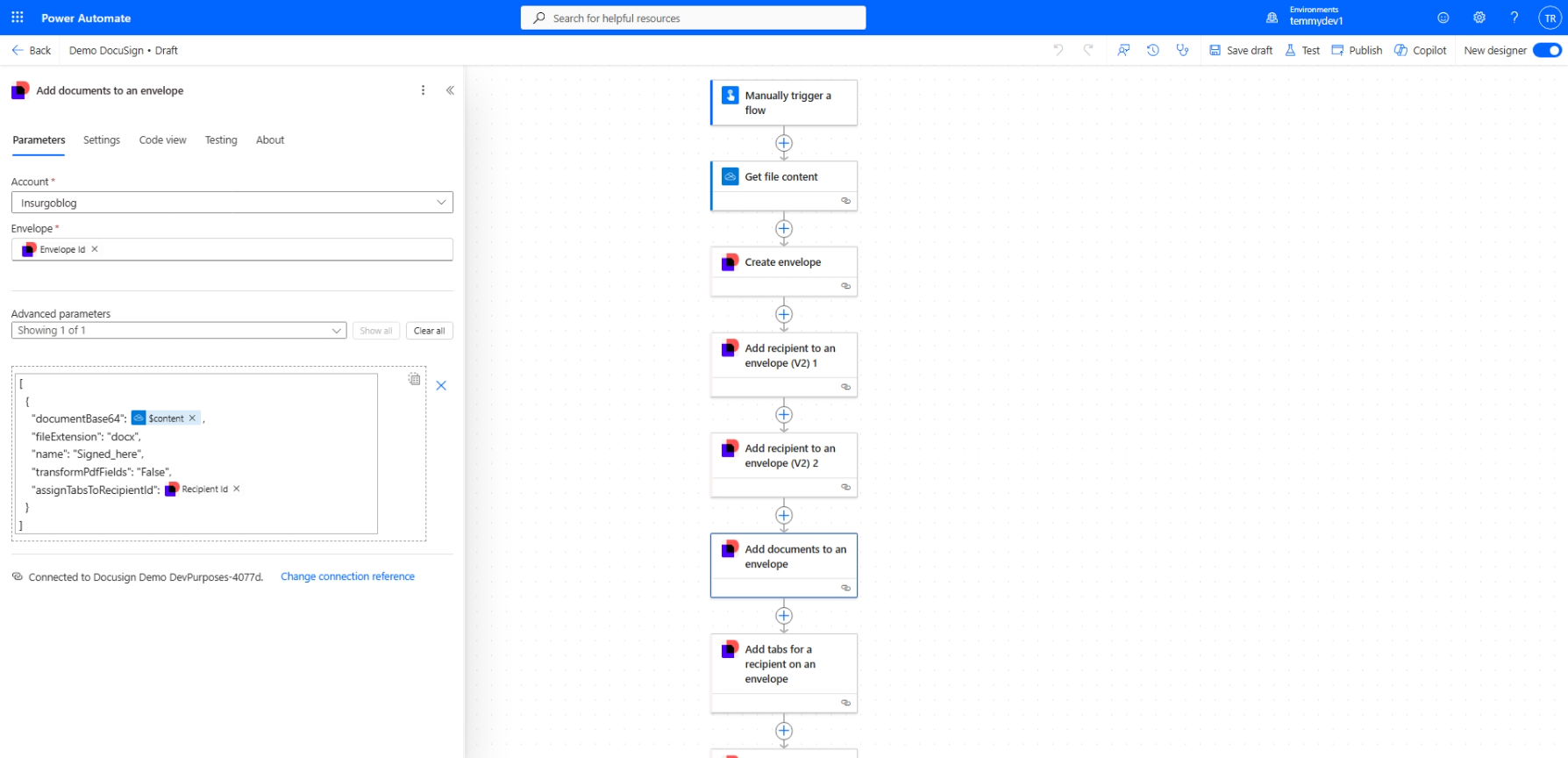The image size is (1568, 758).
Task: Click connection link icon on Add tabs card
Action: [845, 703]
